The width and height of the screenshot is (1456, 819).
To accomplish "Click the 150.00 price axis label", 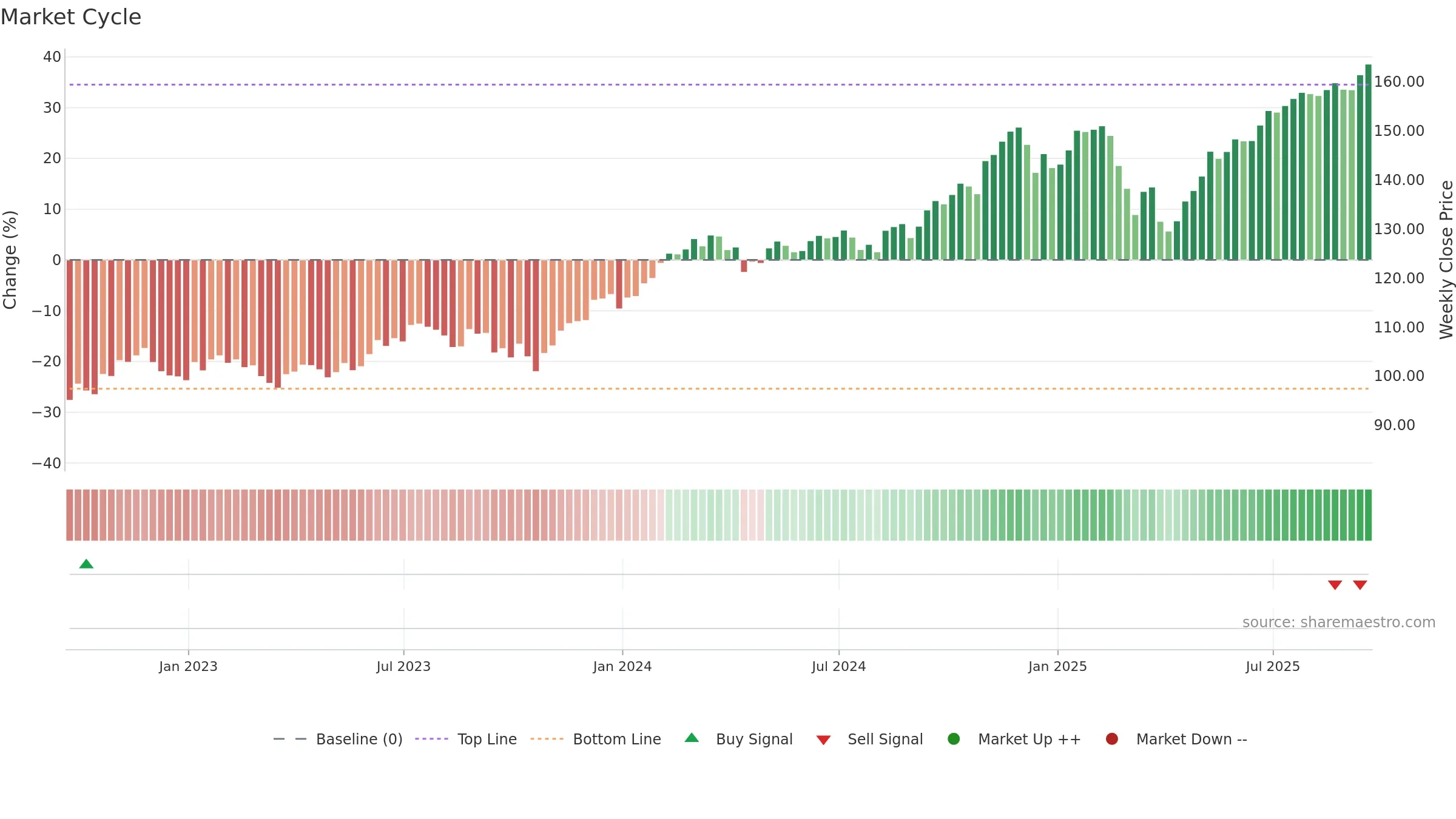I will tap(1399, 130).
